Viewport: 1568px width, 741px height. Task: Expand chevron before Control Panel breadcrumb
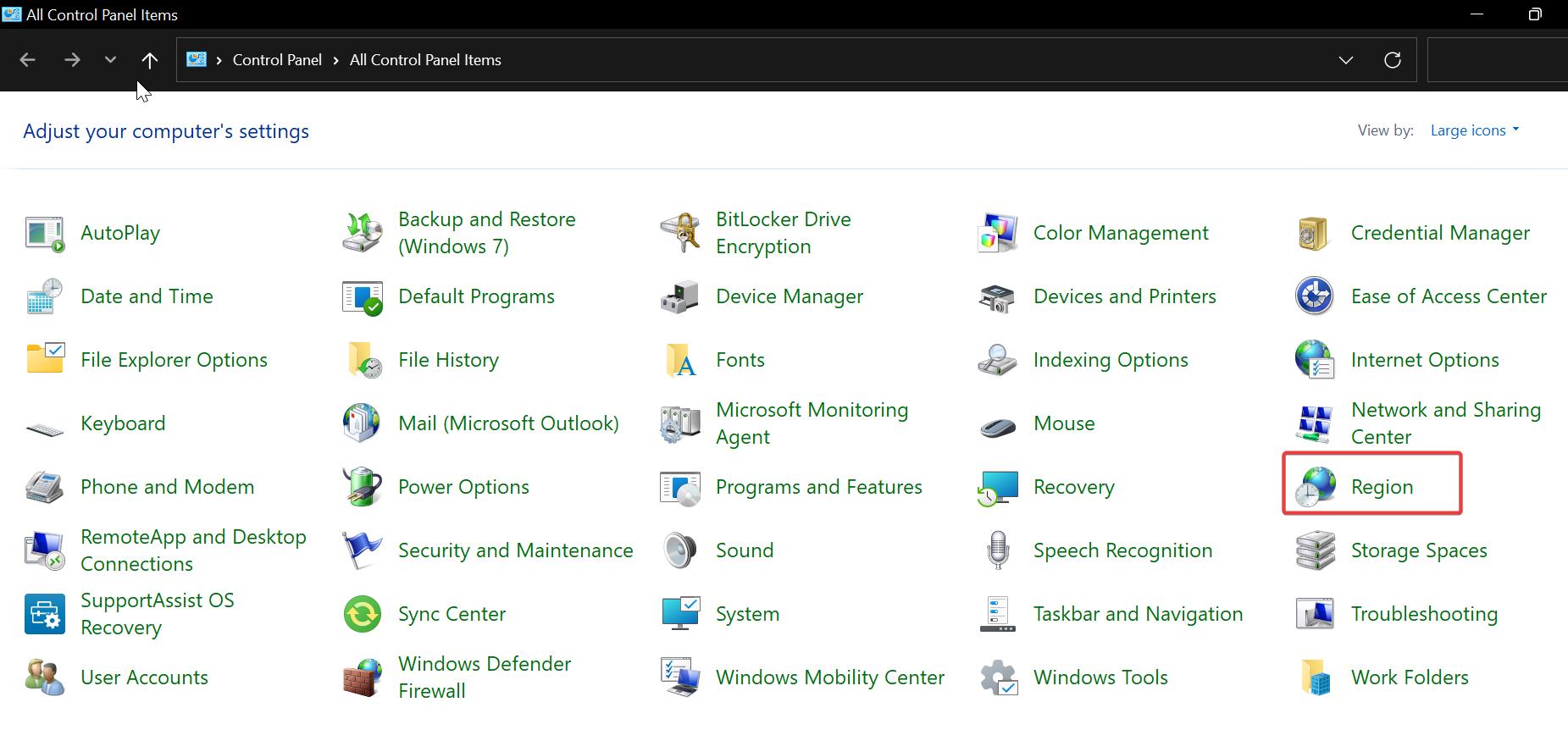click(x=219, y=60)
